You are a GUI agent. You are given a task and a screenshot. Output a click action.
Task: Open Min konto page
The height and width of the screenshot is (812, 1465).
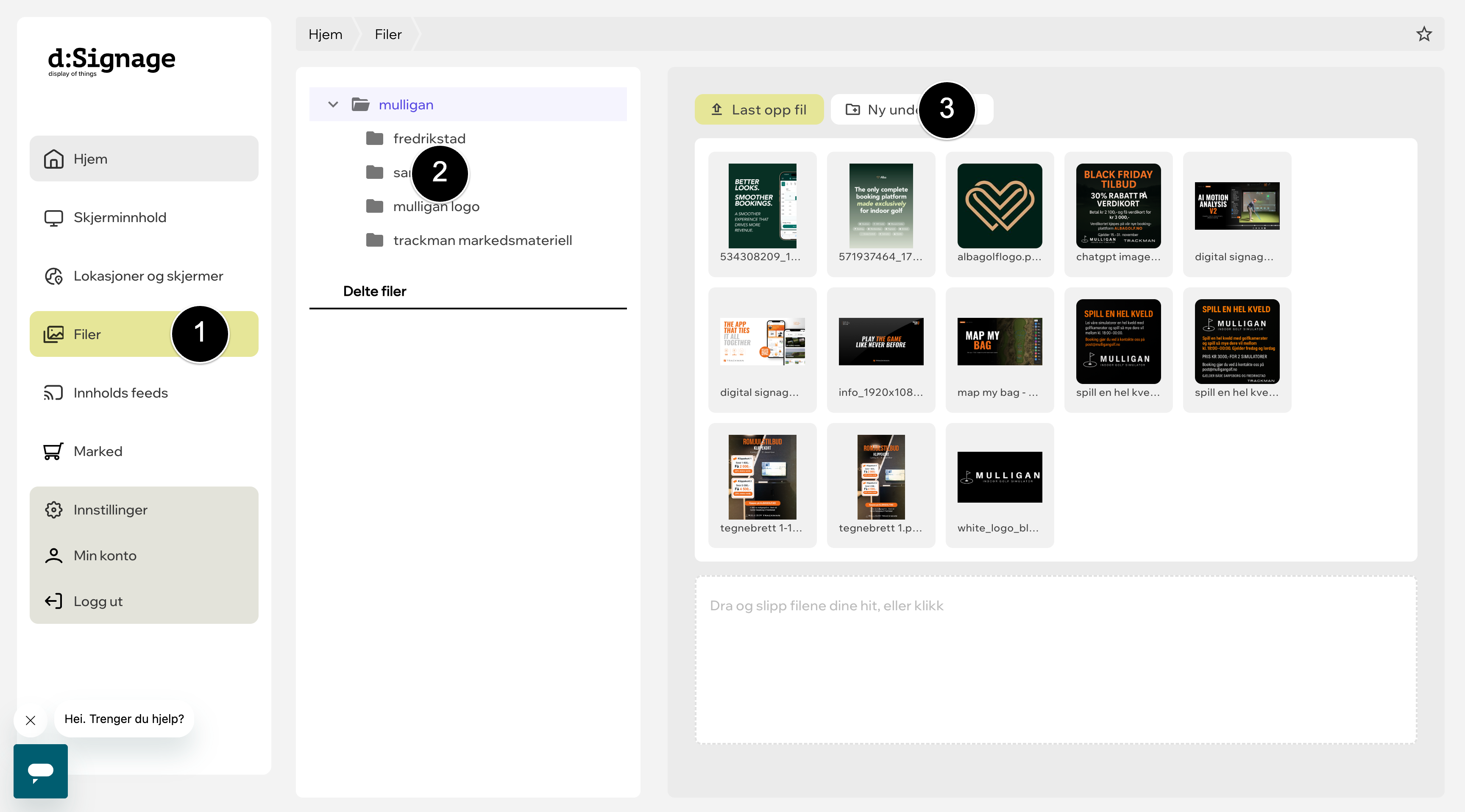(144, 556)
